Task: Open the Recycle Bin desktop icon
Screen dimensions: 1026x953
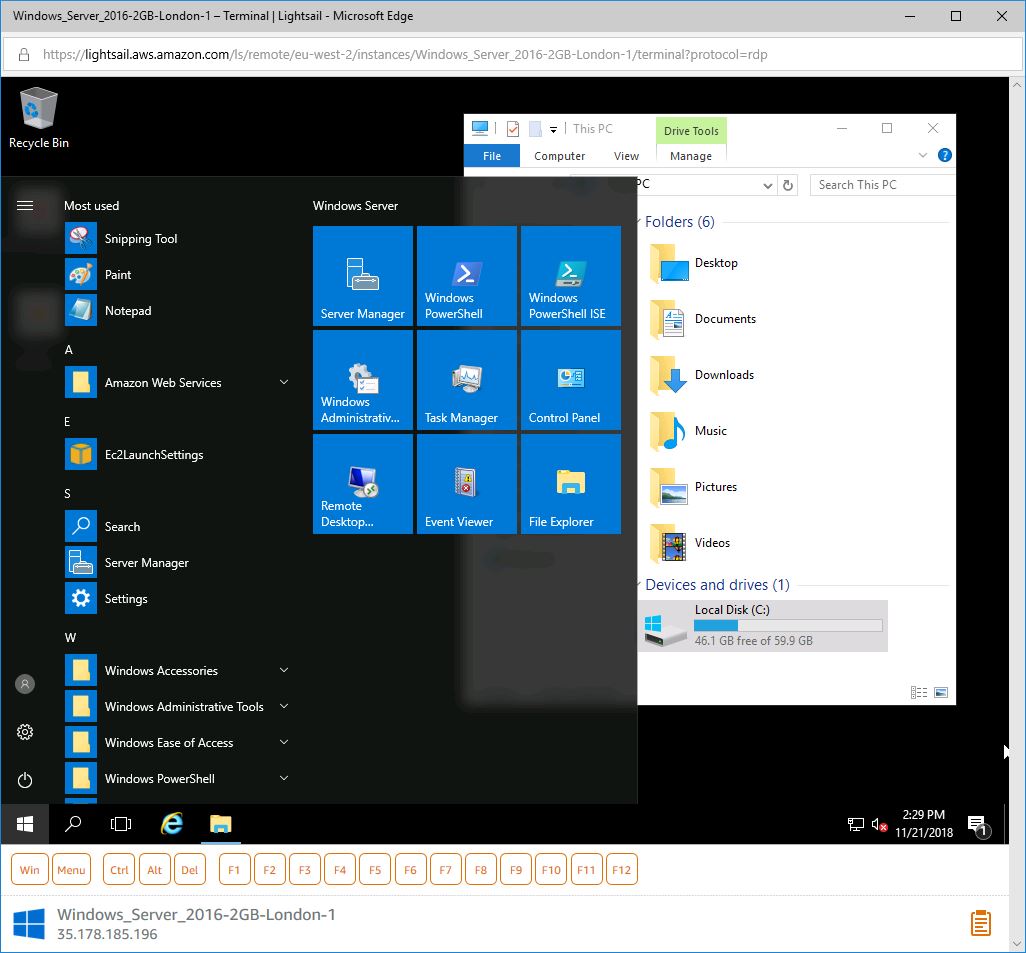Action: (x=39, y=118)
